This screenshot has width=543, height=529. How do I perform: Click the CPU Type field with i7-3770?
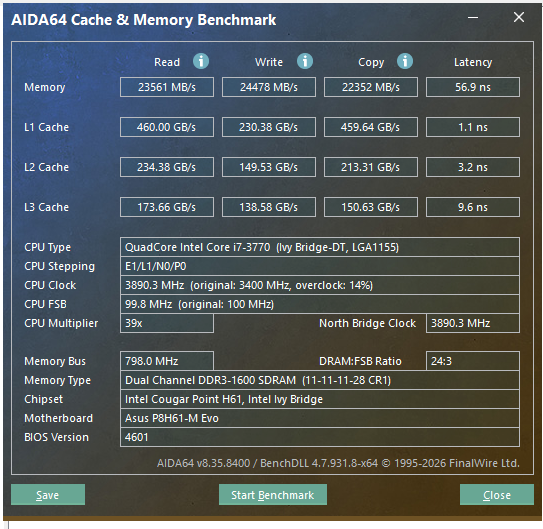[x=320, y=247]
